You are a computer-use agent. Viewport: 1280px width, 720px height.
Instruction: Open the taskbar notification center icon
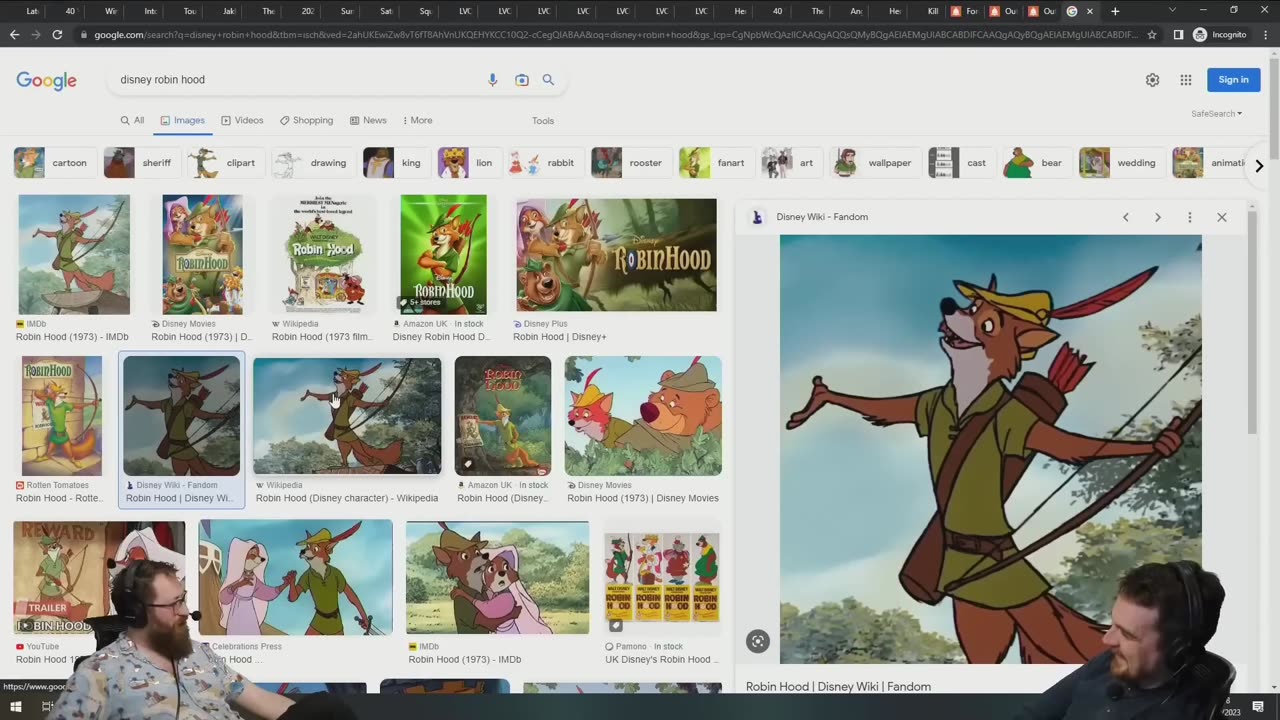point(1258,707)
